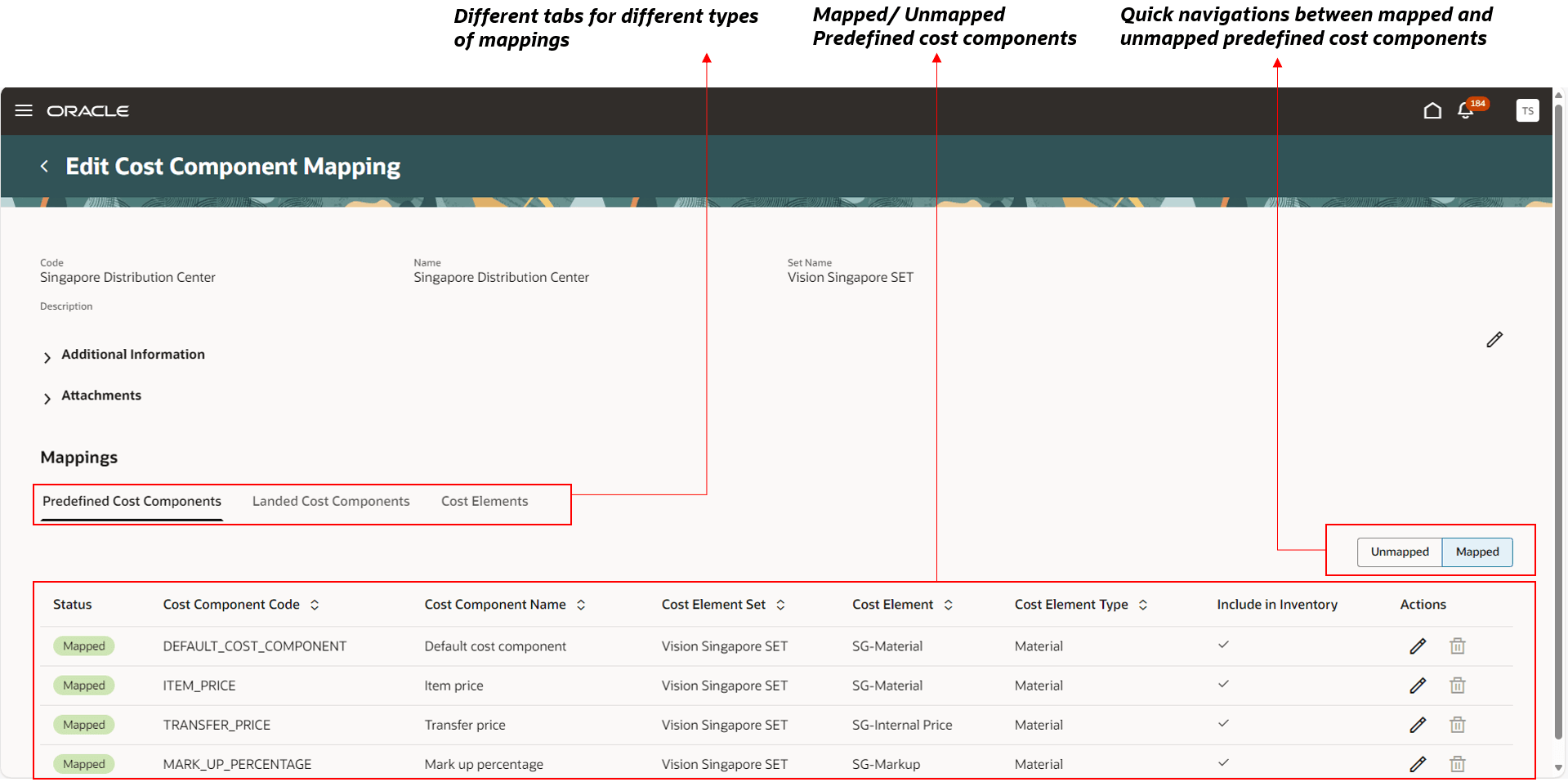This screenshot has width=1568, height=782.
Task: Open the navigation hamburger menu
Action: pyautogui.click(x=23, y=111)
